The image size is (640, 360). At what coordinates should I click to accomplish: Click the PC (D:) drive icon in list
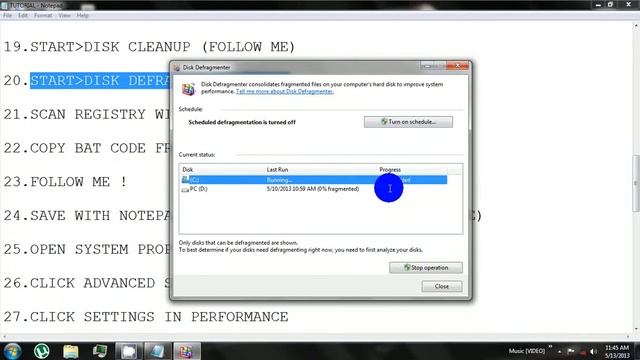click(185, 189)
